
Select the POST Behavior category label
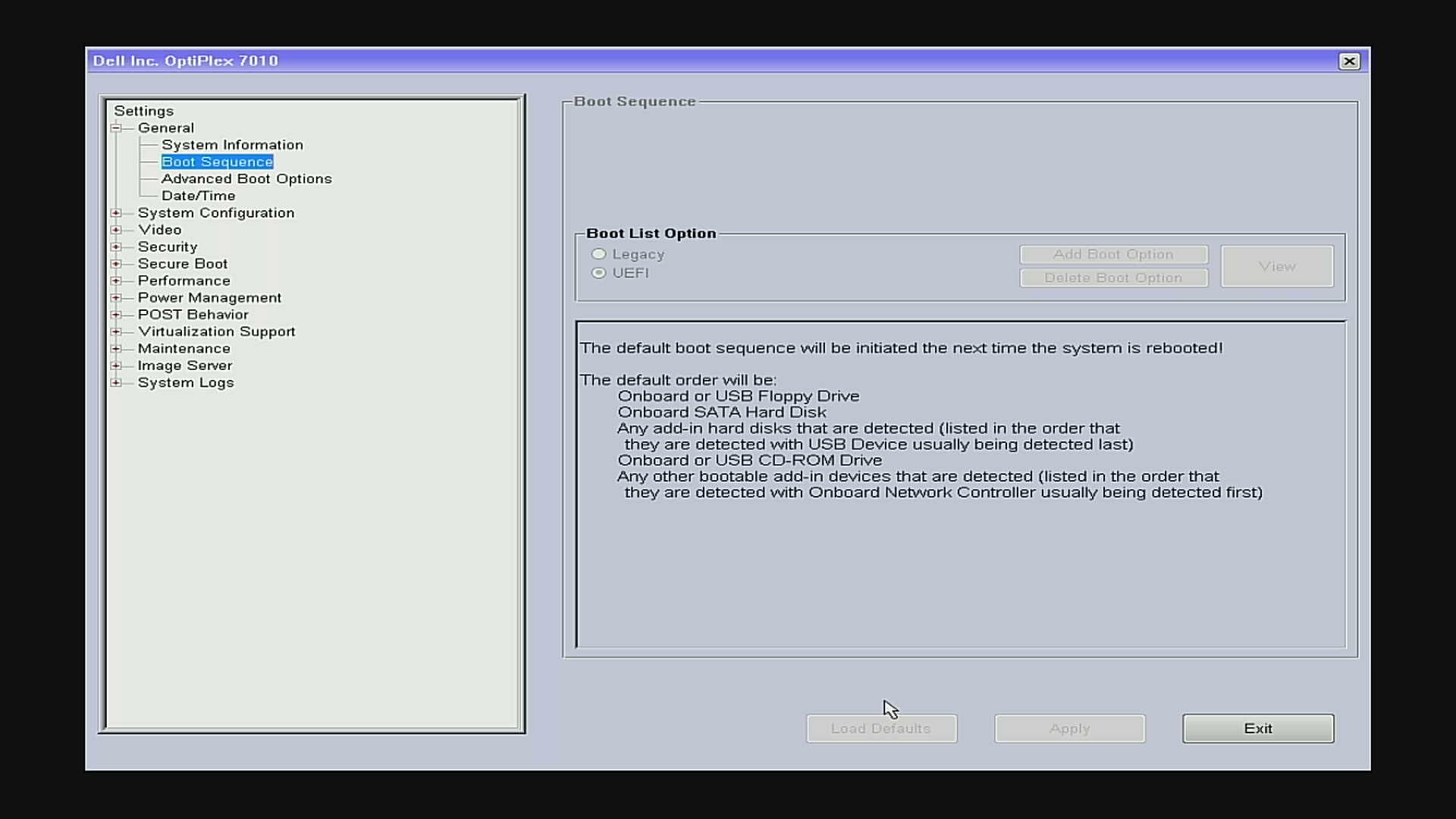coord(193,315)
